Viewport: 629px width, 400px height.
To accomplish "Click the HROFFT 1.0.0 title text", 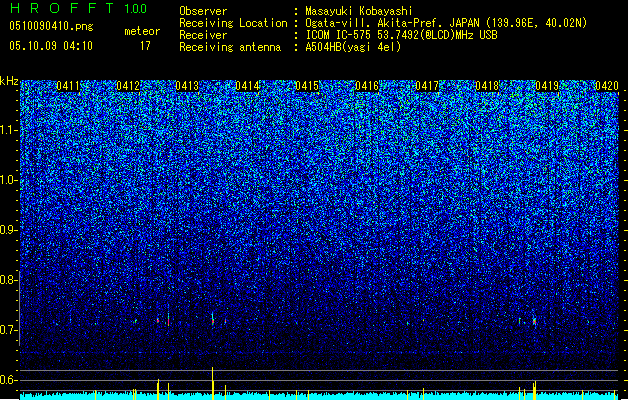I will [x=79, y=8].
